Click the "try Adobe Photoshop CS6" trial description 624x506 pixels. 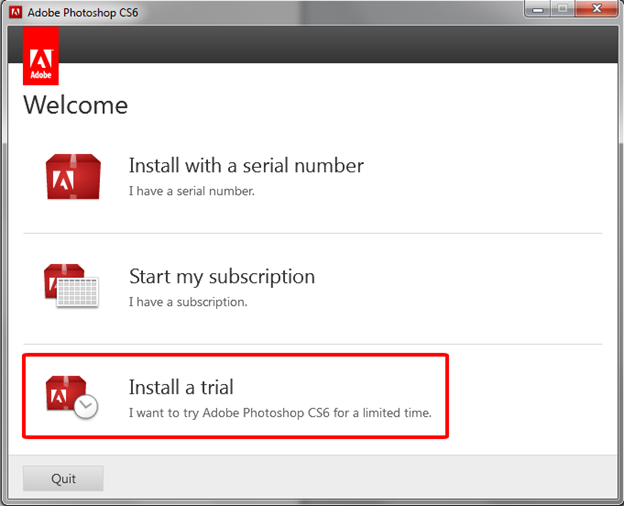(280, 412)
